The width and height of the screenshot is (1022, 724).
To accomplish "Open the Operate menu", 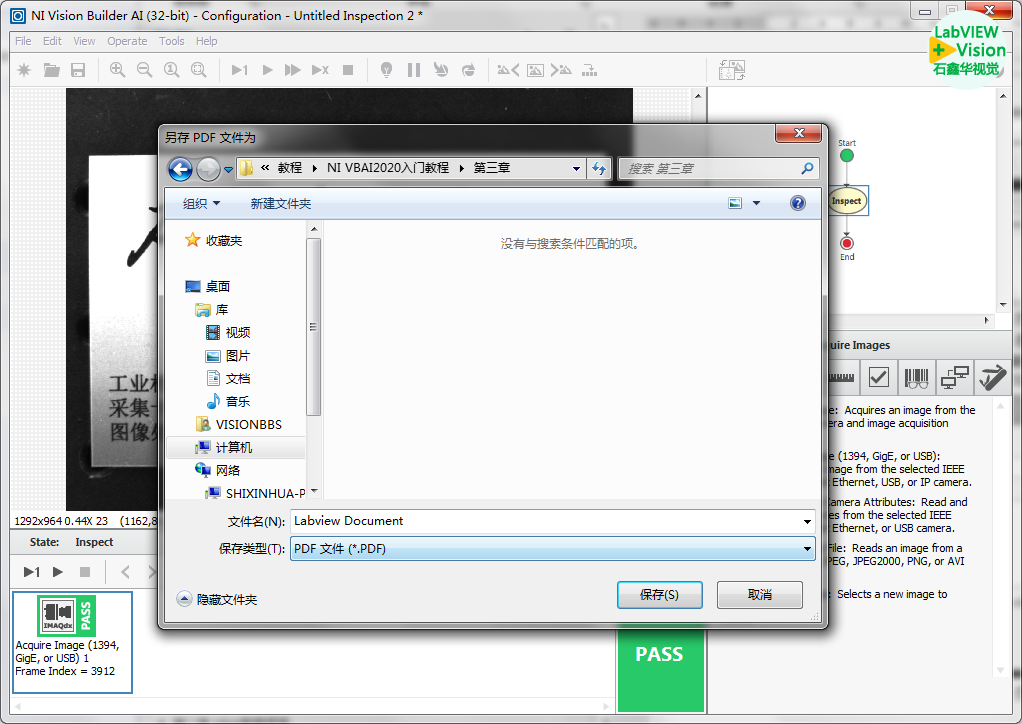I will 127,41.
